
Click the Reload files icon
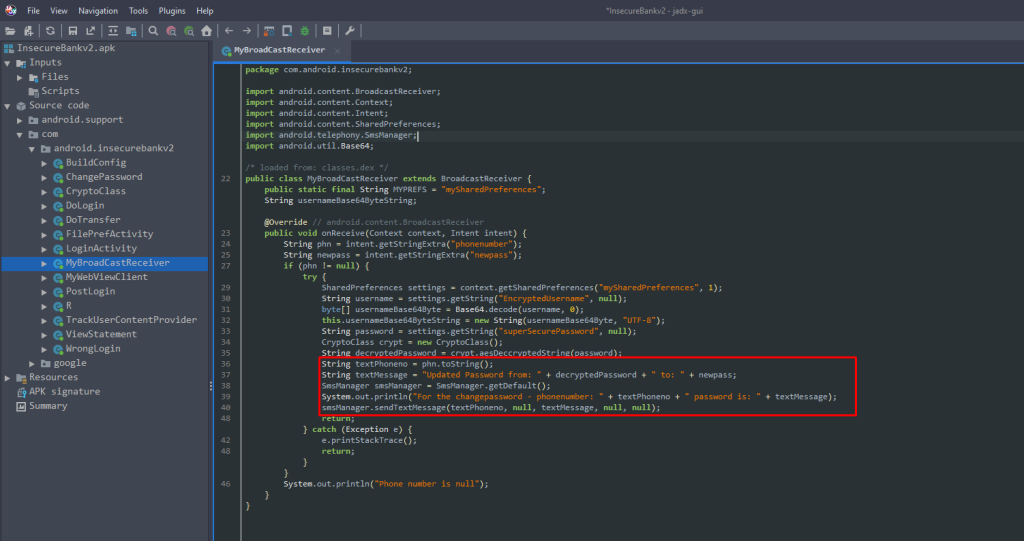click(x=50, y=31)
